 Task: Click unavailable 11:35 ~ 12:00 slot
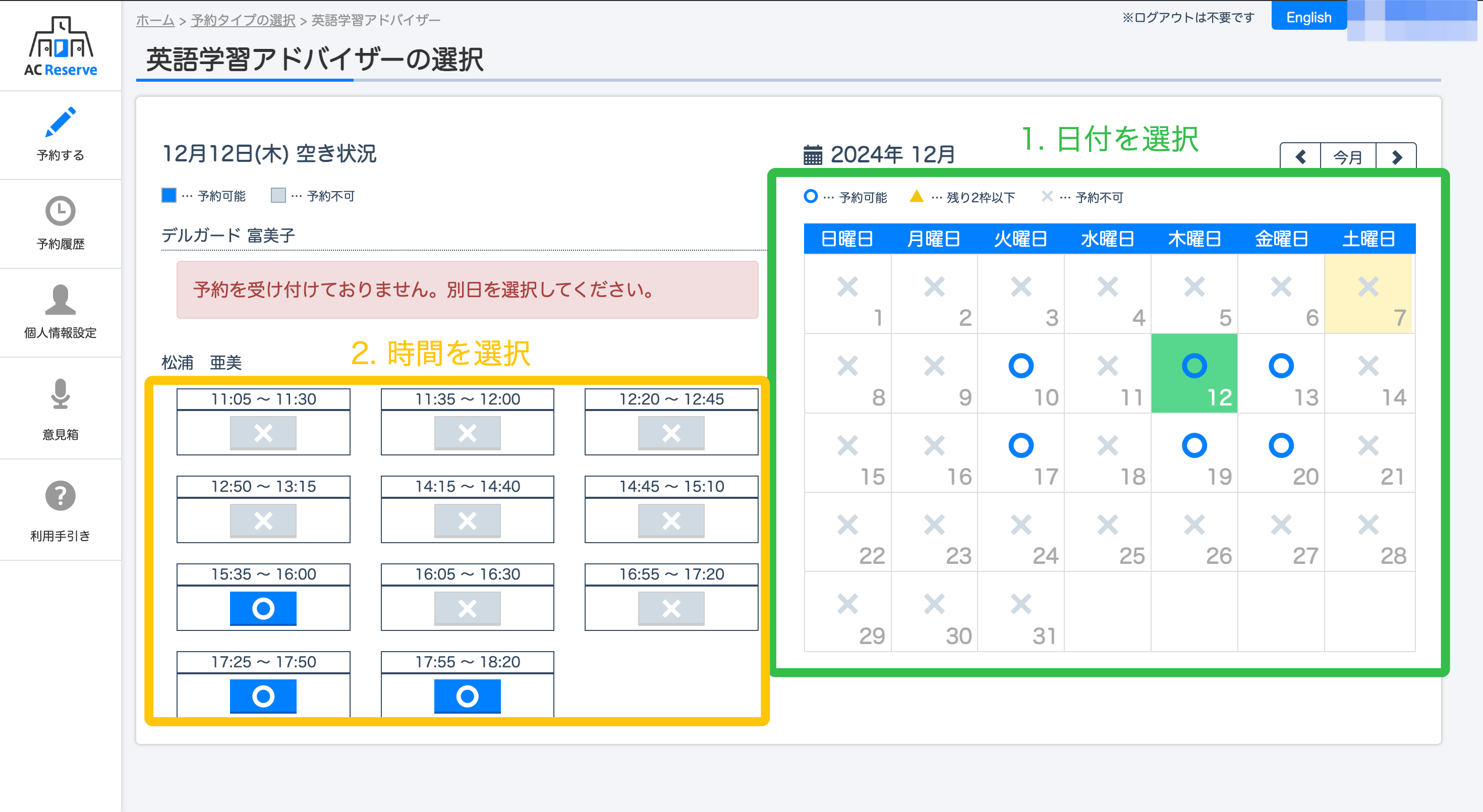click(467, 433)
